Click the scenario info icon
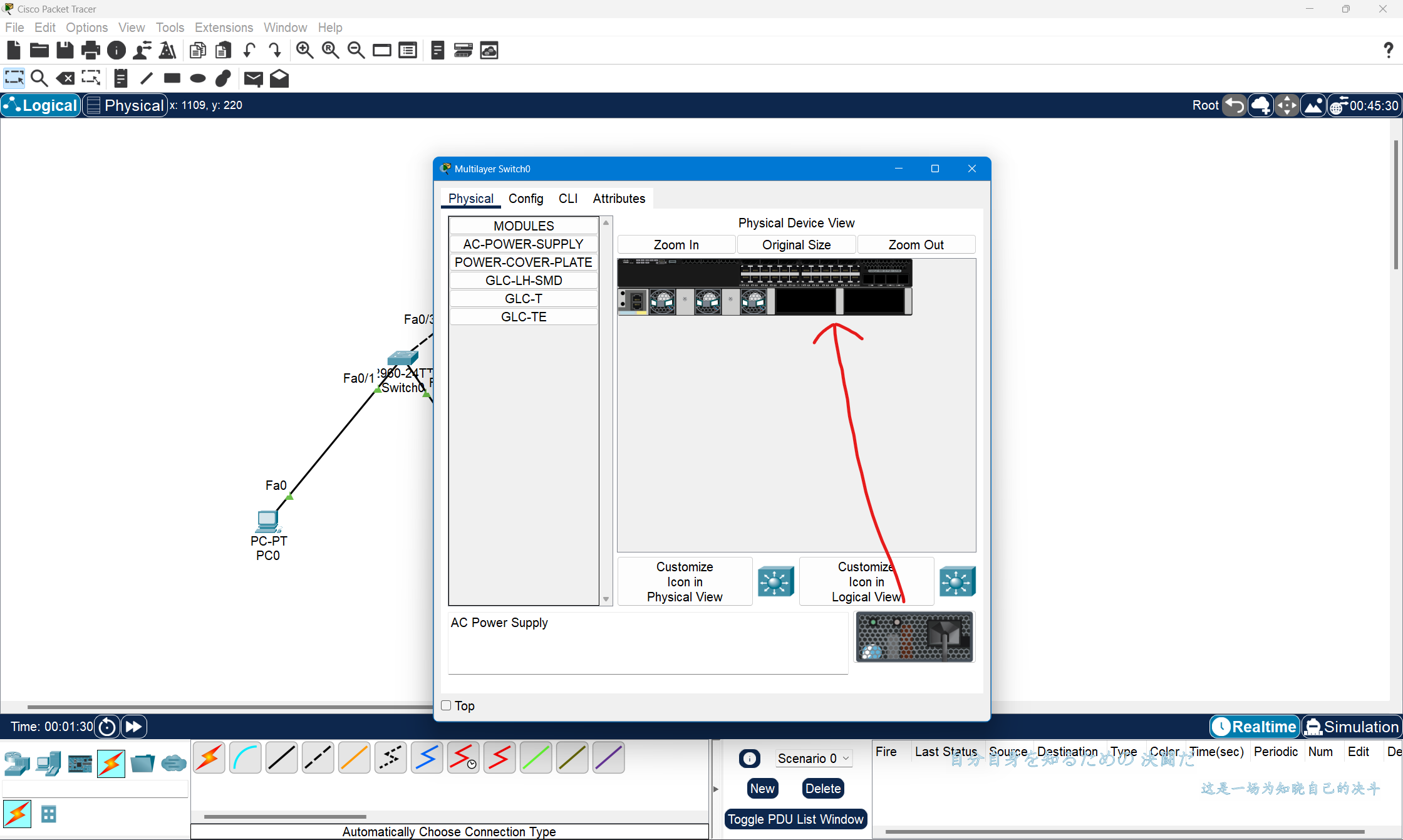 click(x=750, y=759)
